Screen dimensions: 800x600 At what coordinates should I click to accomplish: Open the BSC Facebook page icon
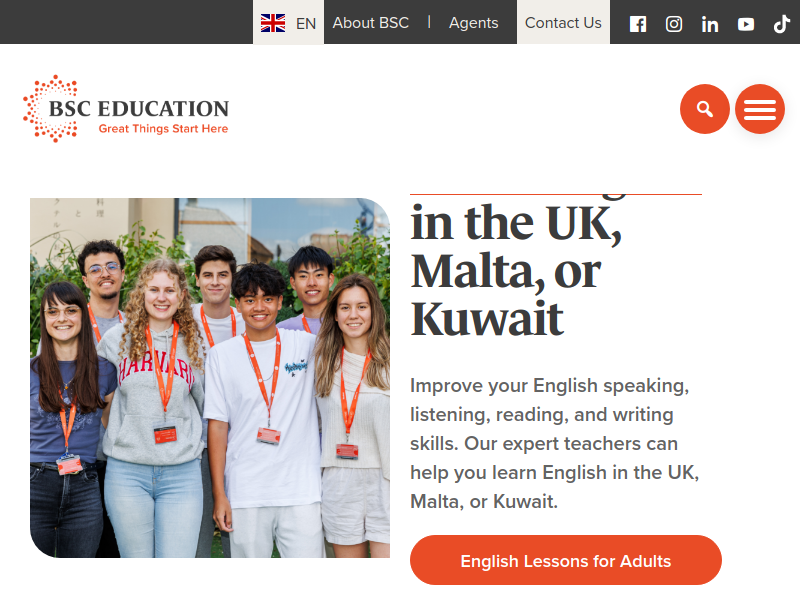(x=637, y=24)
